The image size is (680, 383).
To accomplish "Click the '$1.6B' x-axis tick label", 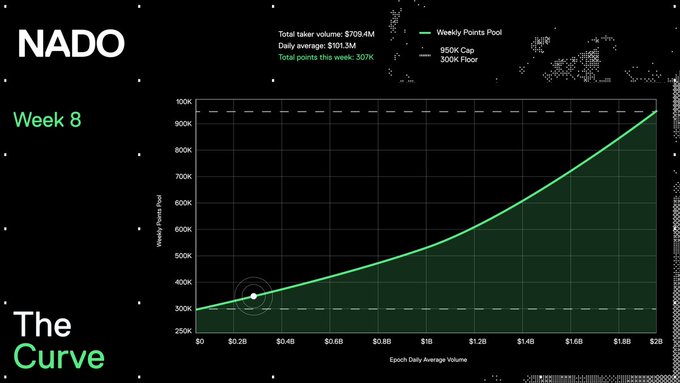I will [x=574, y=342].
